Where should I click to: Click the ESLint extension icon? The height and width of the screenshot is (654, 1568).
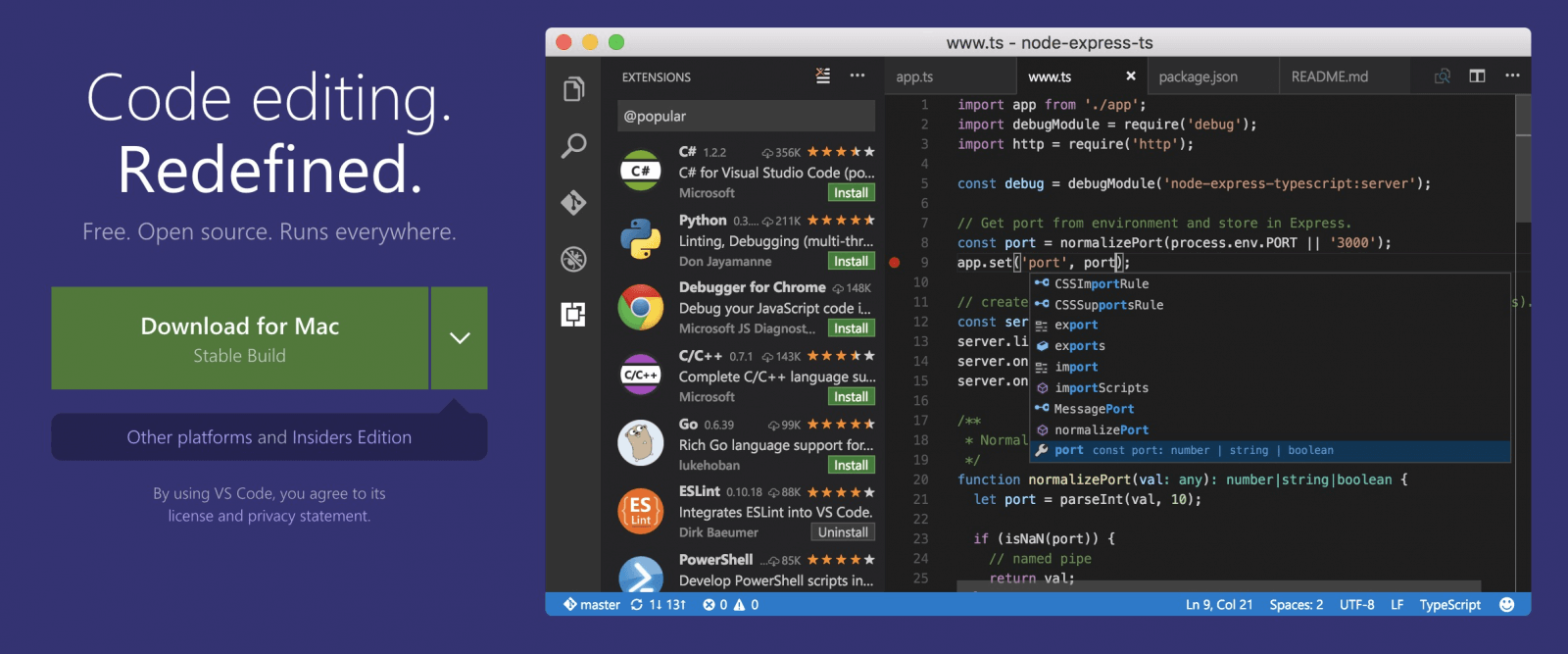pyautogui.click(x=641, y=511)
